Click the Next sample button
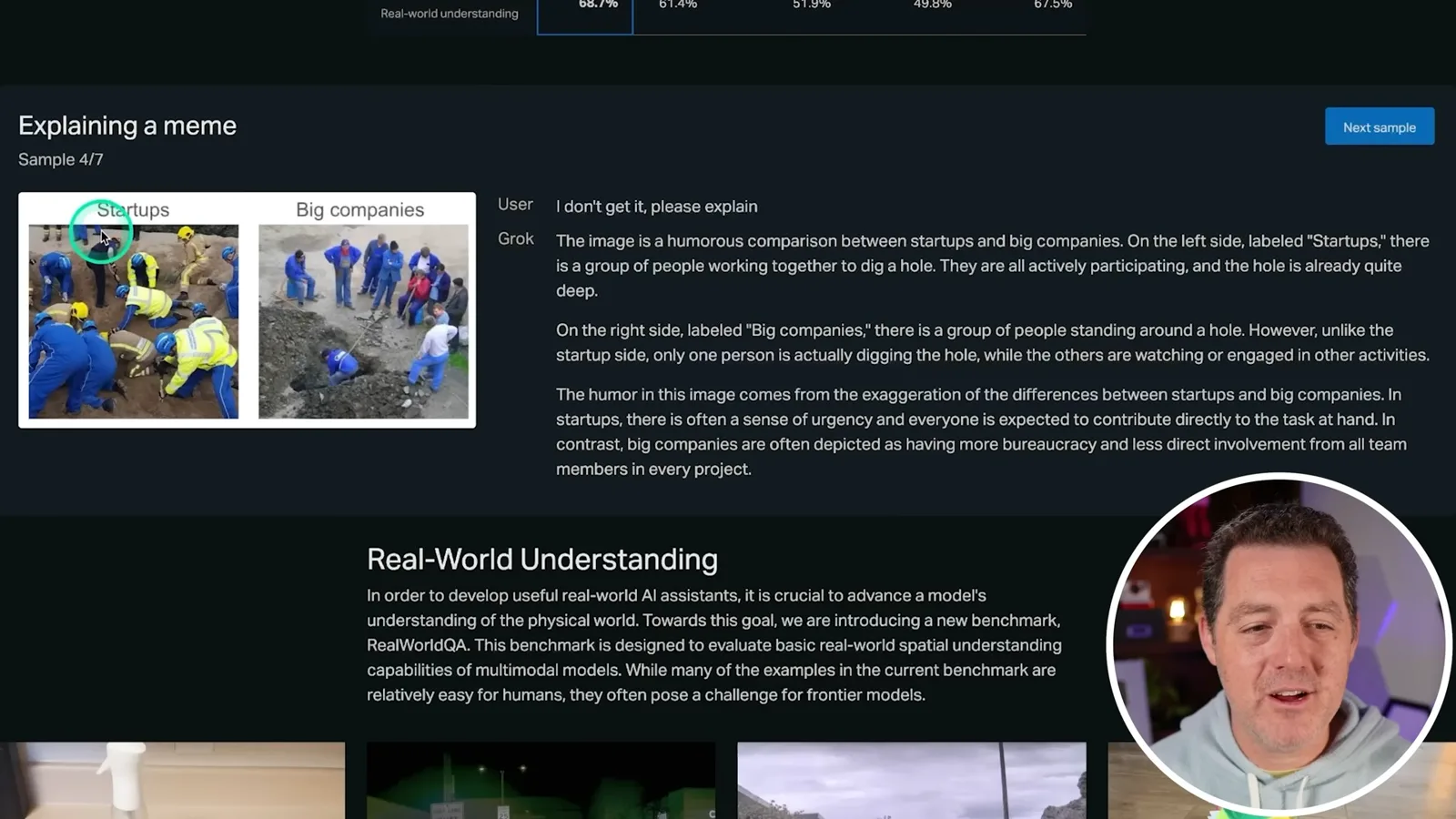 [1380, 126]
